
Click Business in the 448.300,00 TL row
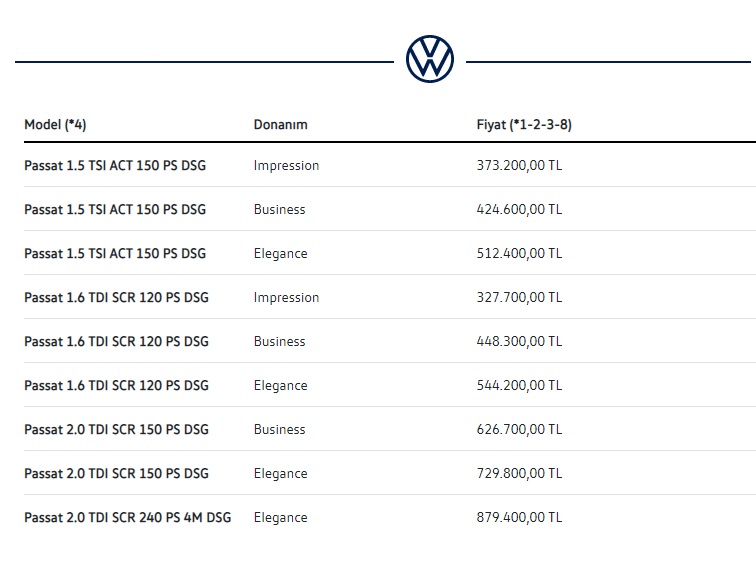coord(280,341)
